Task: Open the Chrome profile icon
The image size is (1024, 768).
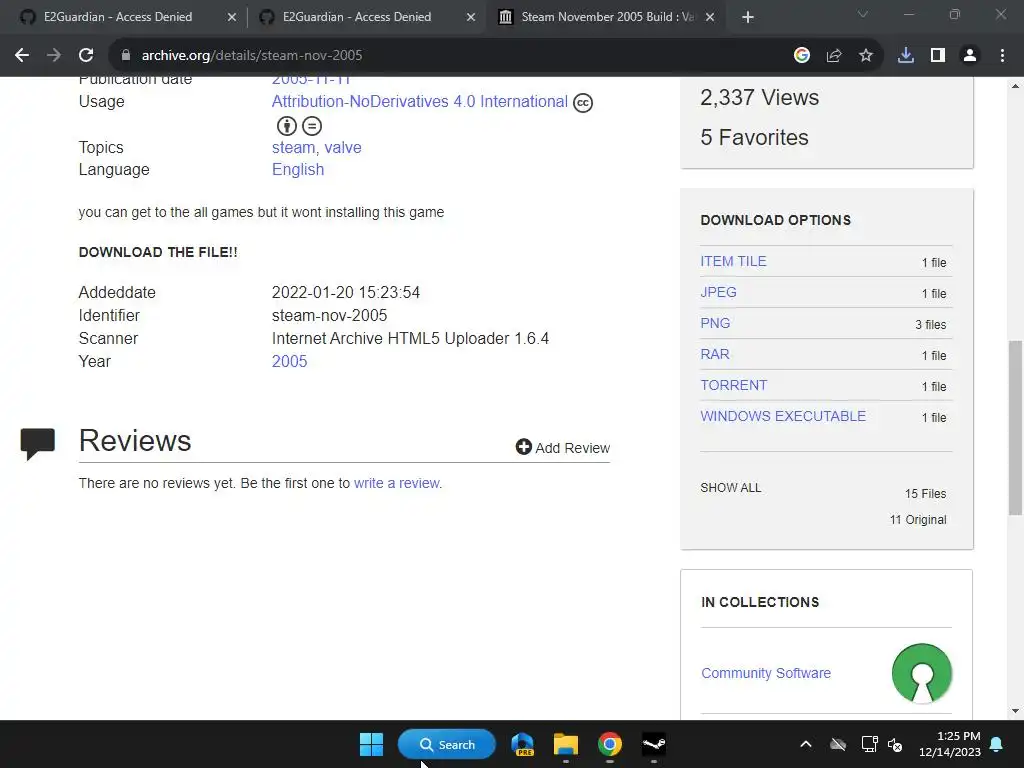Action: point(970,56)
